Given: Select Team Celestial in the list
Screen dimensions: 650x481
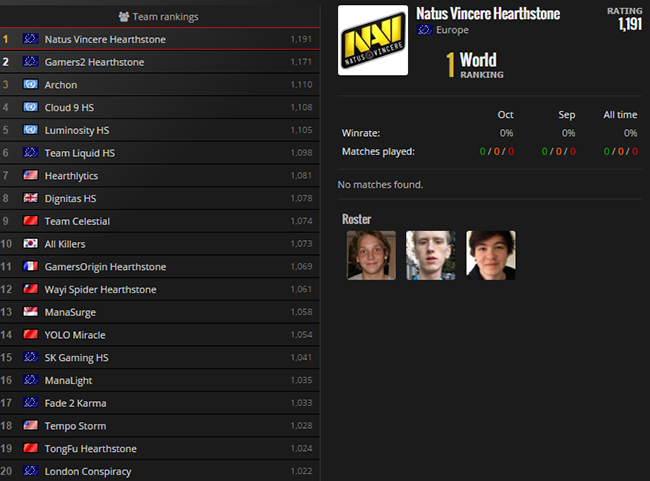Looking at the screenshot, I should 77,221.
